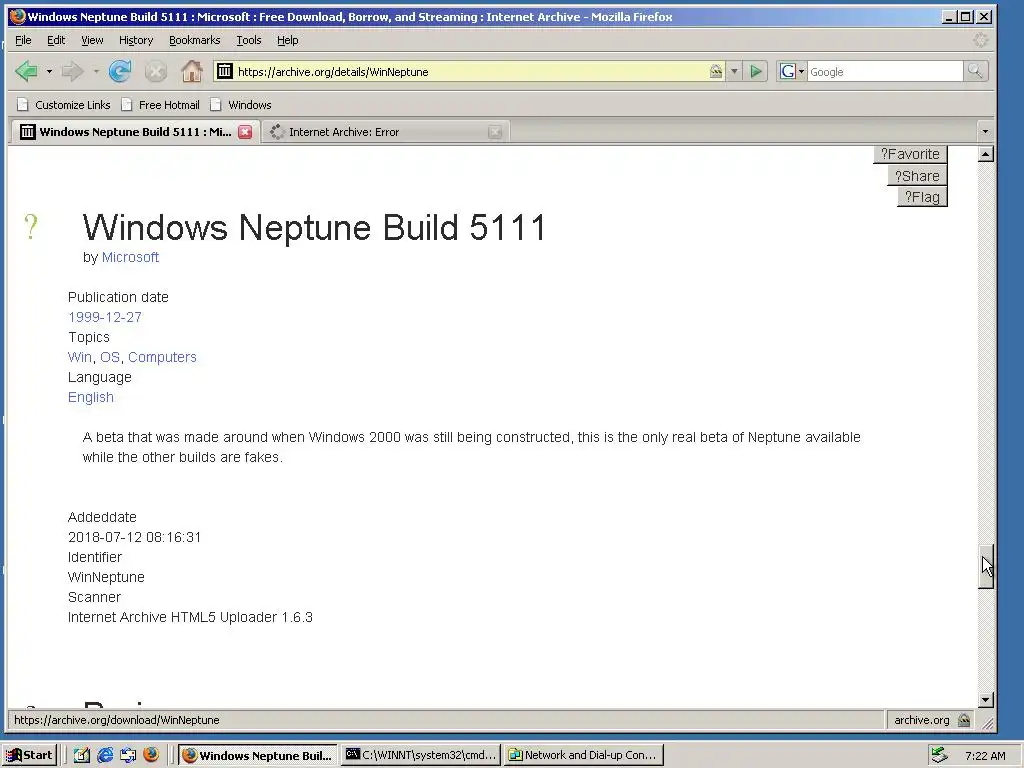Click the OS topic link
This screenshot has height=768, width=1024.
coord(110,357)
